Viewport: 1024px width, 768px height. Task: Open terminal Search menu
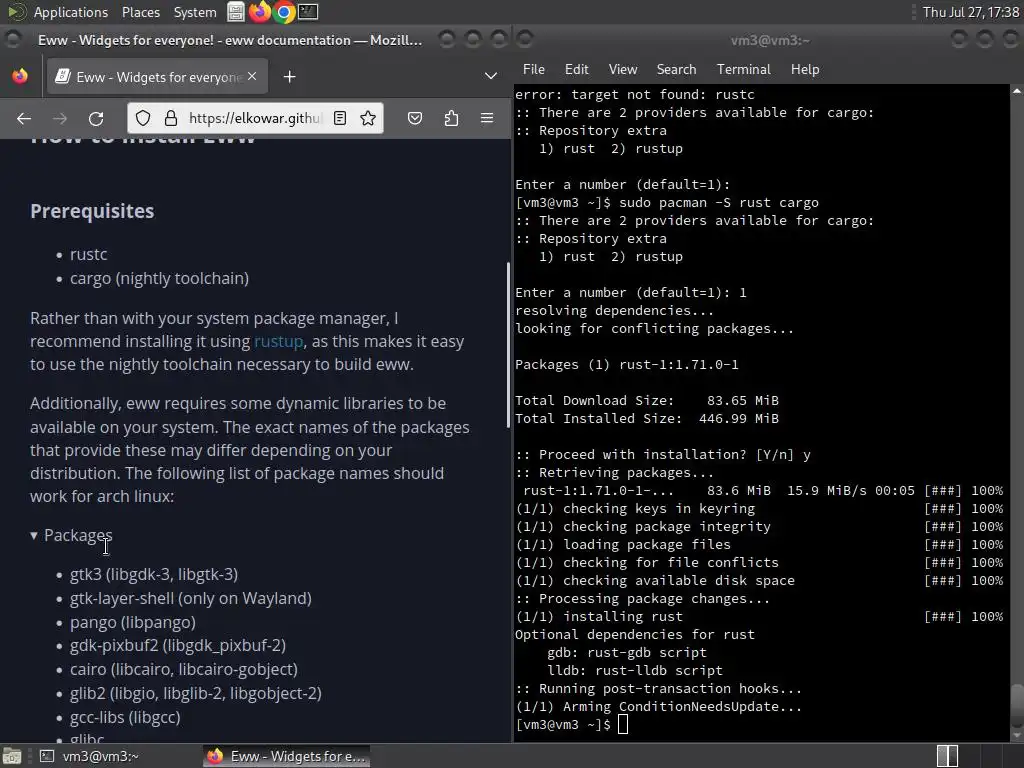(676, 69)
